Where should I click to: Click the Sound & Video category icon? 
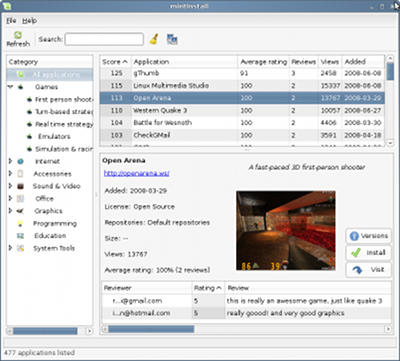[21, 186]
